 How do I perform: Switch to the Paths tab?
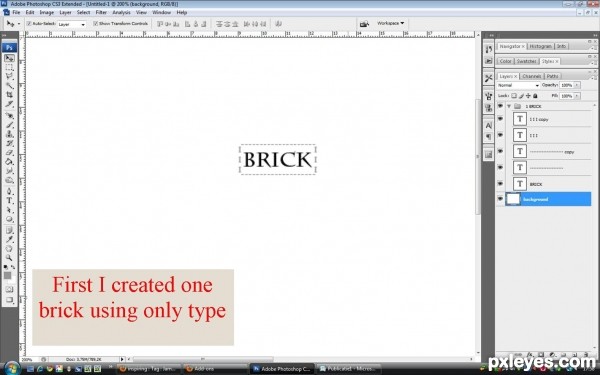click(x=552, y=76)
